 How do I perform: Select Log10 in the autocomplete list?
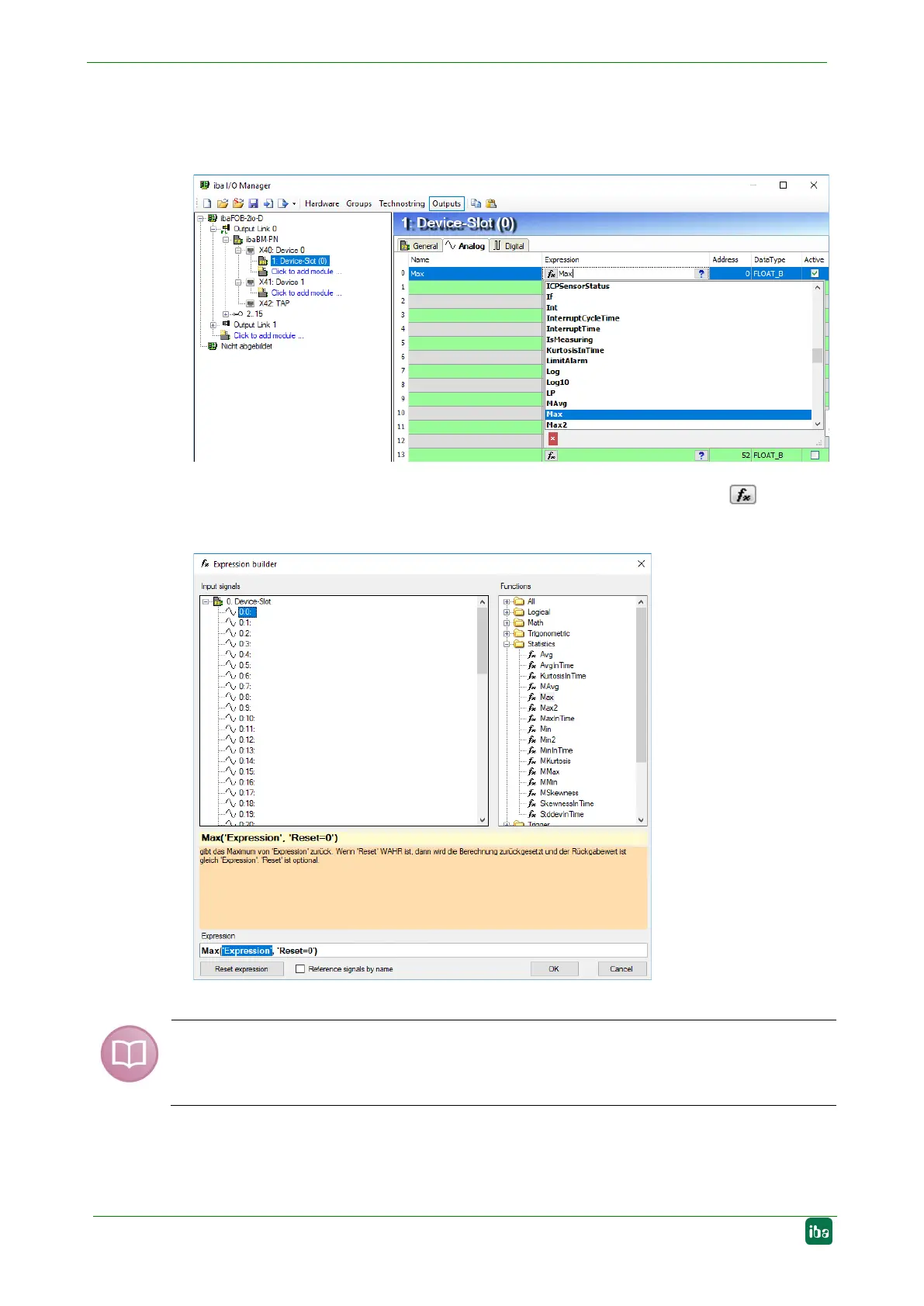[558, 383]
